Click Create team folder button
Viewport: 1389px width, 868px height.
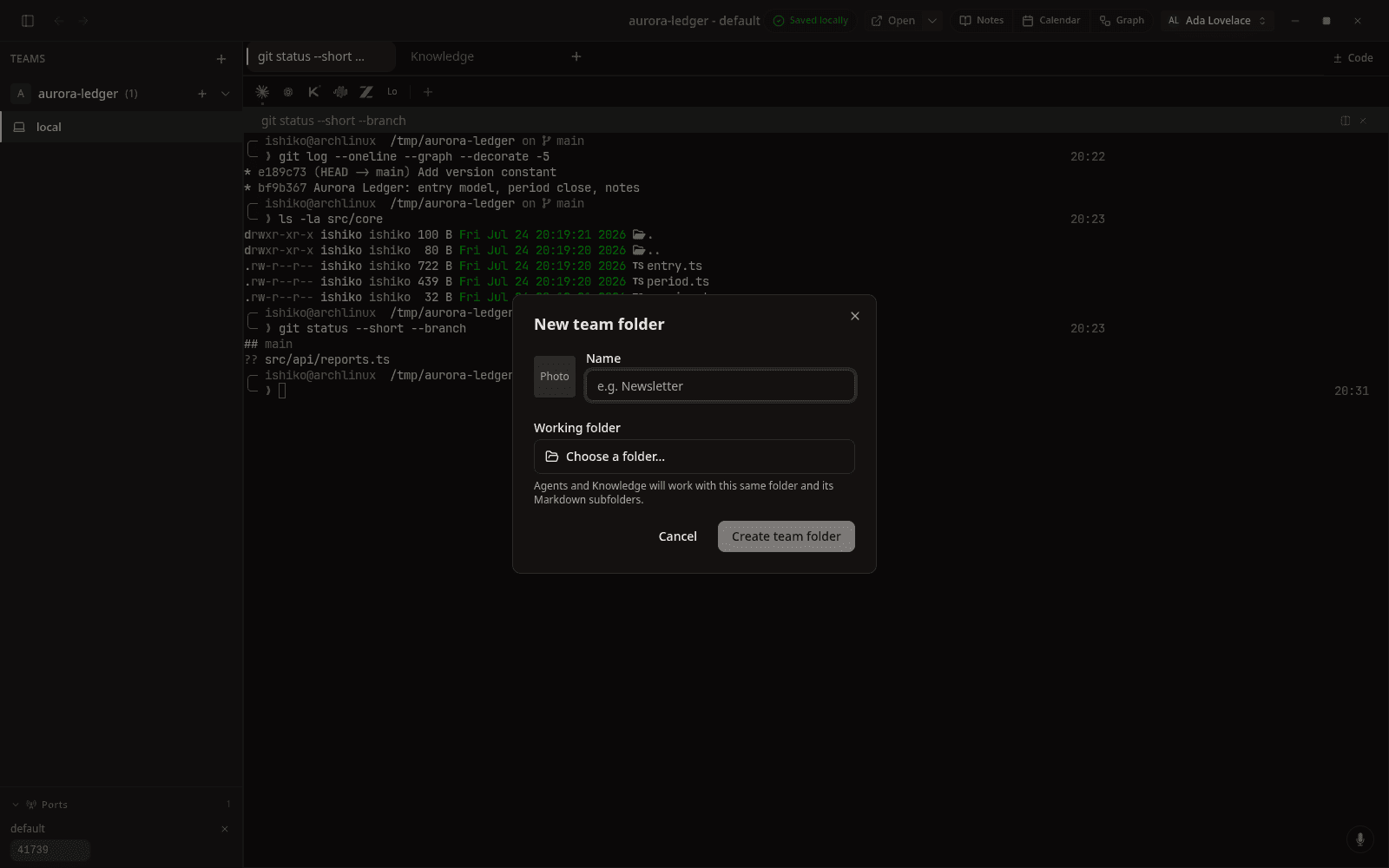tap(787, 536)
